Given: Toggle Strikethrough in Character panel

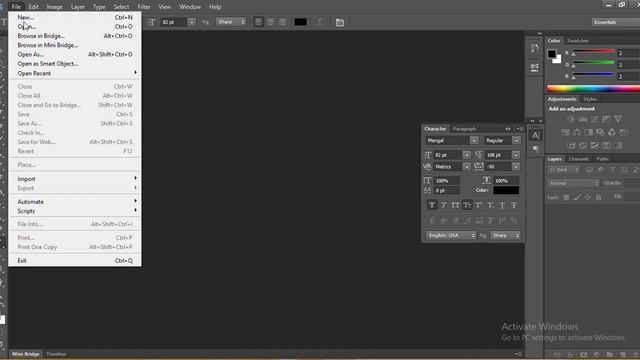Looking at the screenshot, I should pos(514,205).
